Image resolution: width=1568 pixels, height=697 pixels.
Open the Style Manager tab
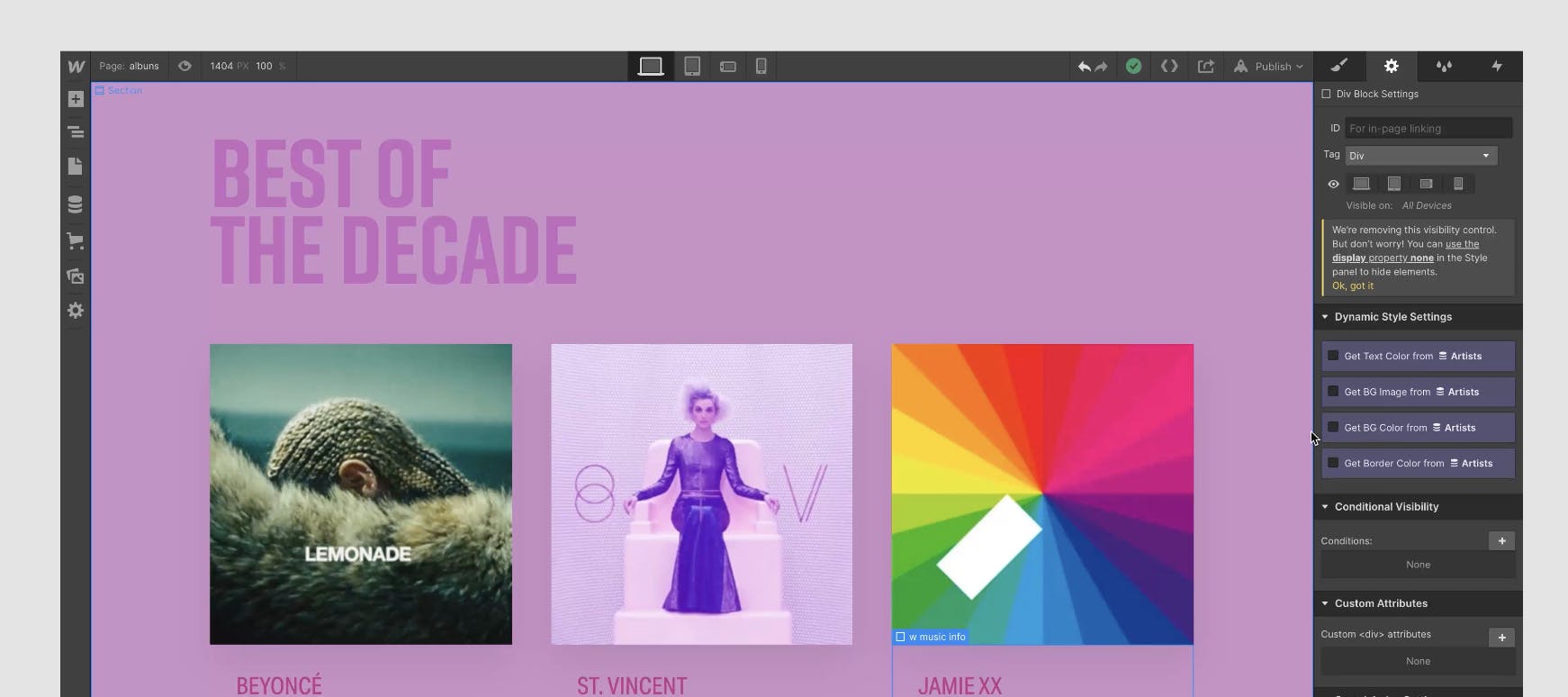[1444, 66]
